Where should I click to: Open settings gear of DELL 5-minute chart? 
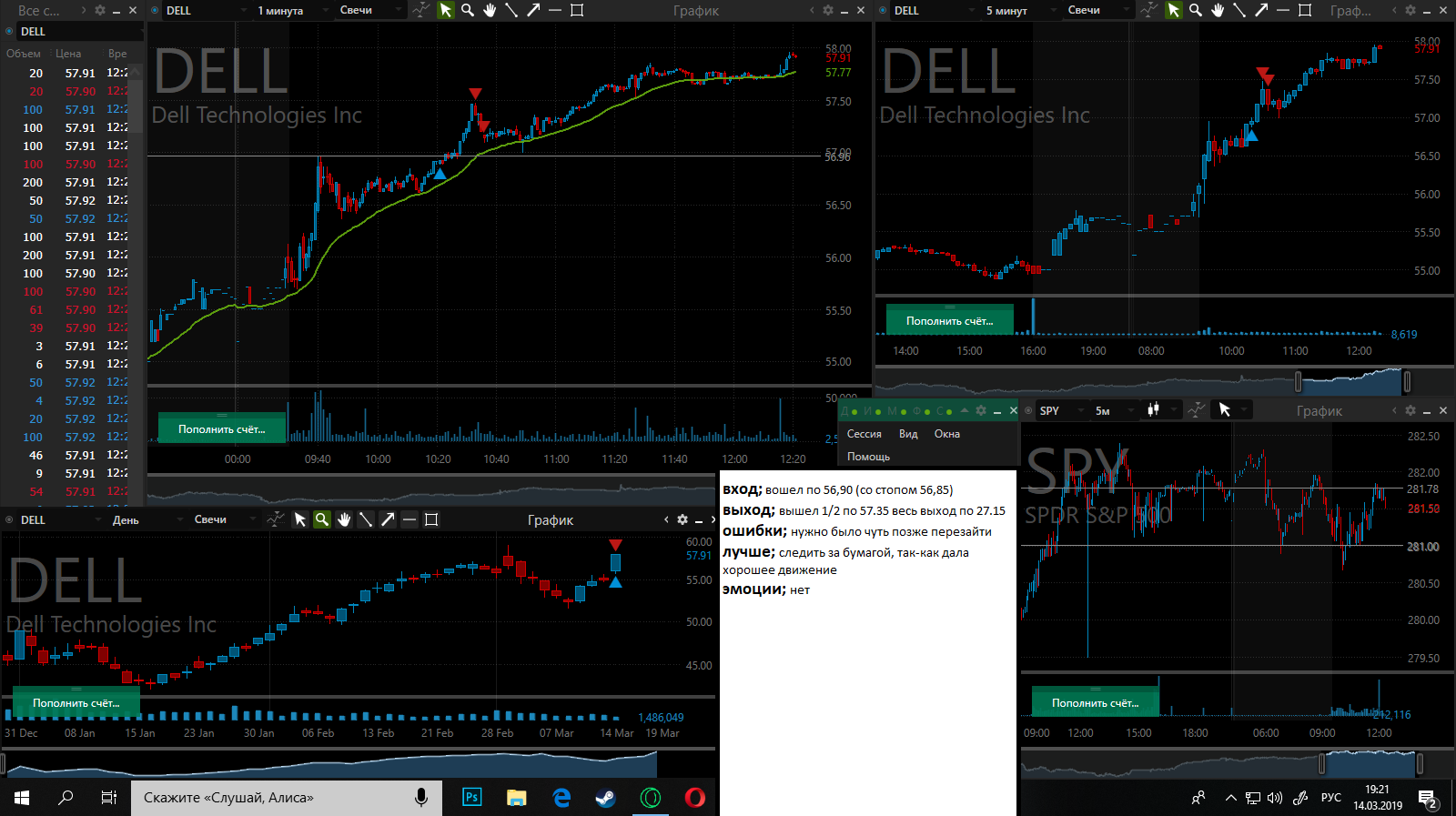[1410, 10]
